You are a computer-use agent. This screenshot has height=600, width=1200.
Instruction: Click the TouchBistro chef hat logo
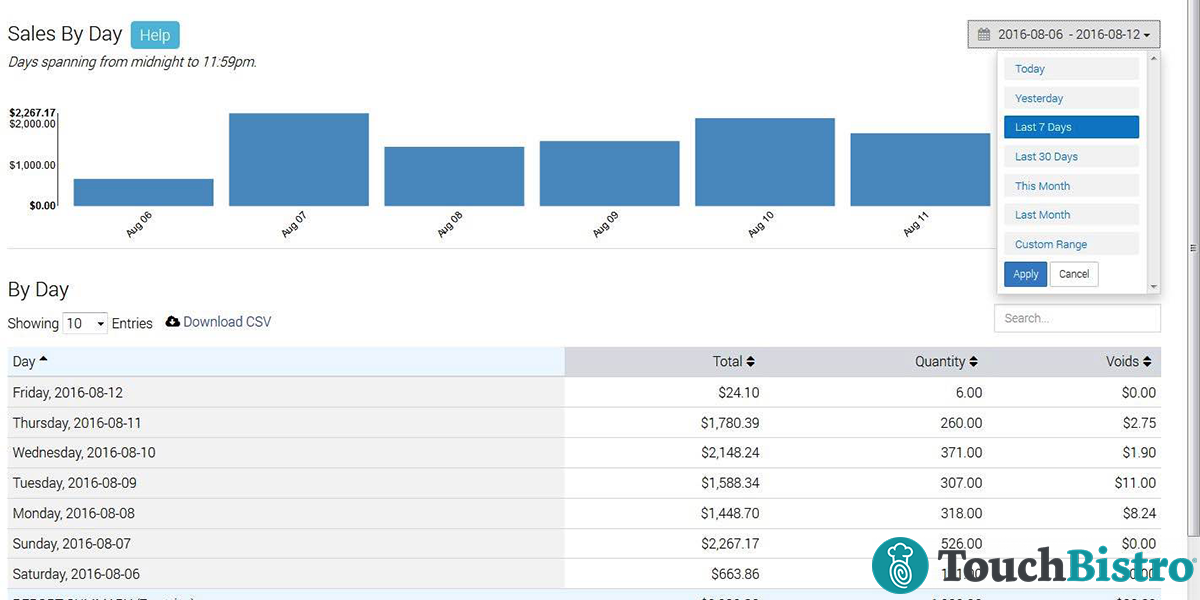coord(899,566)
